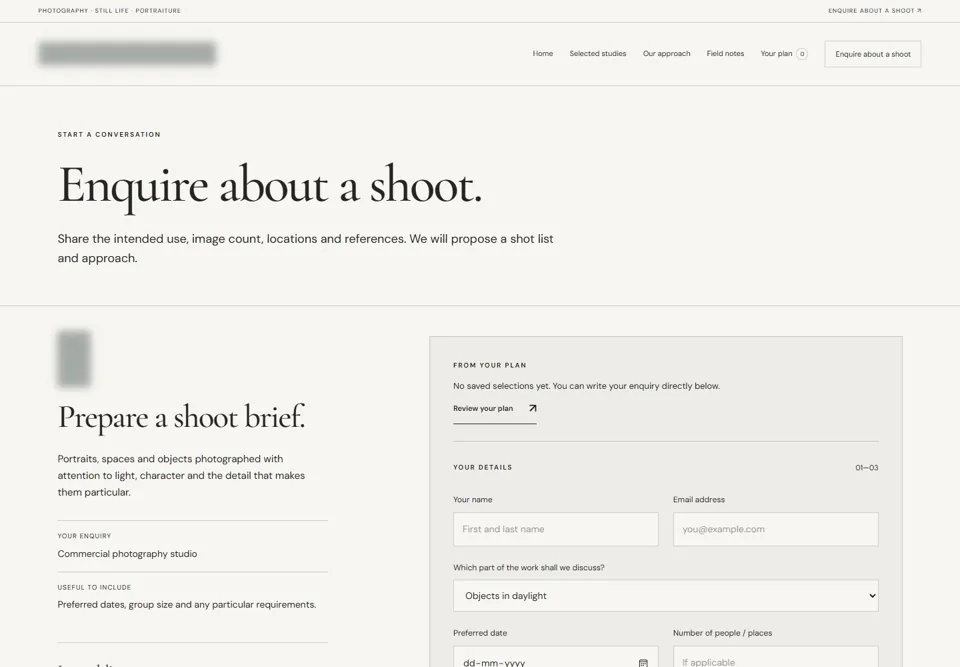Click the Your plan count badge
960x667 pixels.
point(802,54)
